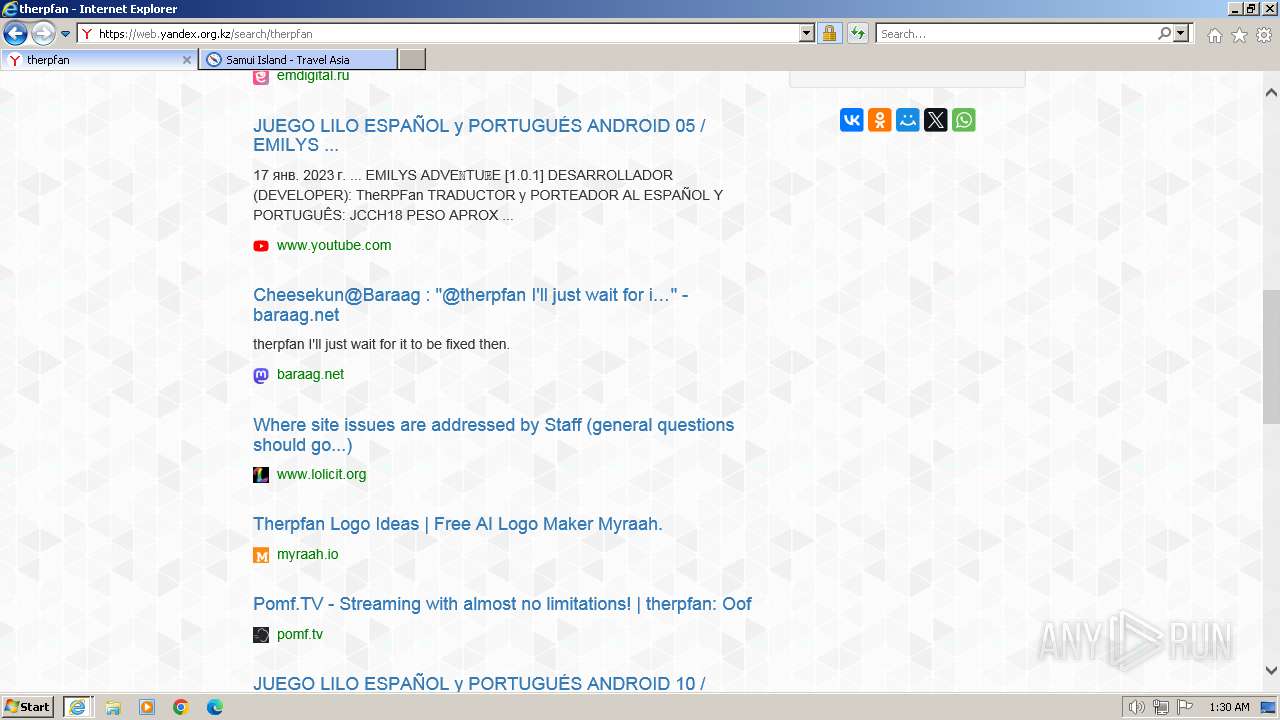Launch Edge from the taskbar
This screenshot has width=1280, height=720.
215,707
